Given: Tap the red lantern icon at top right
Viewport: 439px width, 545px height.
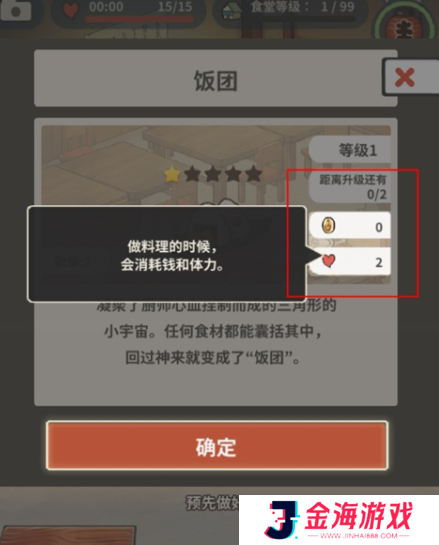Looking at the screenshot, I should coord(404,24).
